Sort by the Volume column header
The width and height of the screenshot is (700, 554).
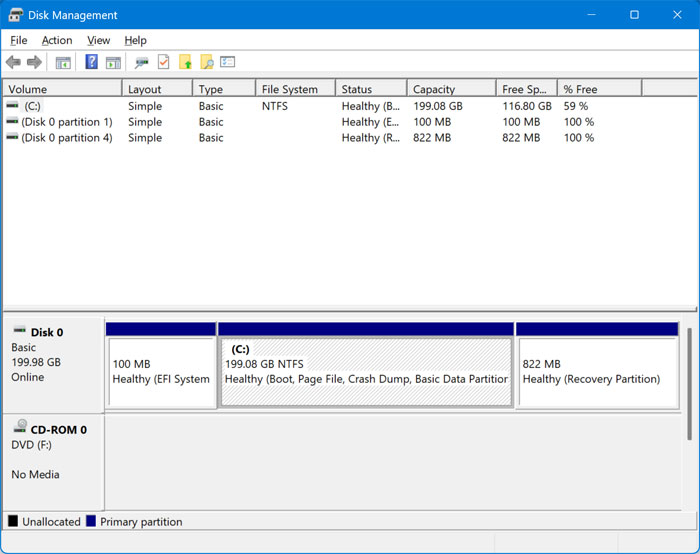(62, 89)
